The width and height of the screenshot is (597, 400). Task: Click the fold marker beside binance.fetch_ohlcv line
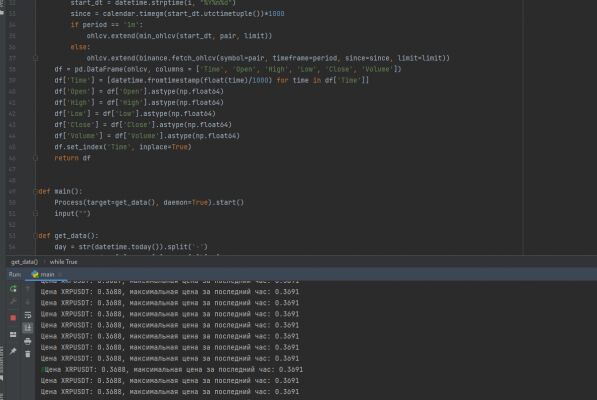click(35, 58)
